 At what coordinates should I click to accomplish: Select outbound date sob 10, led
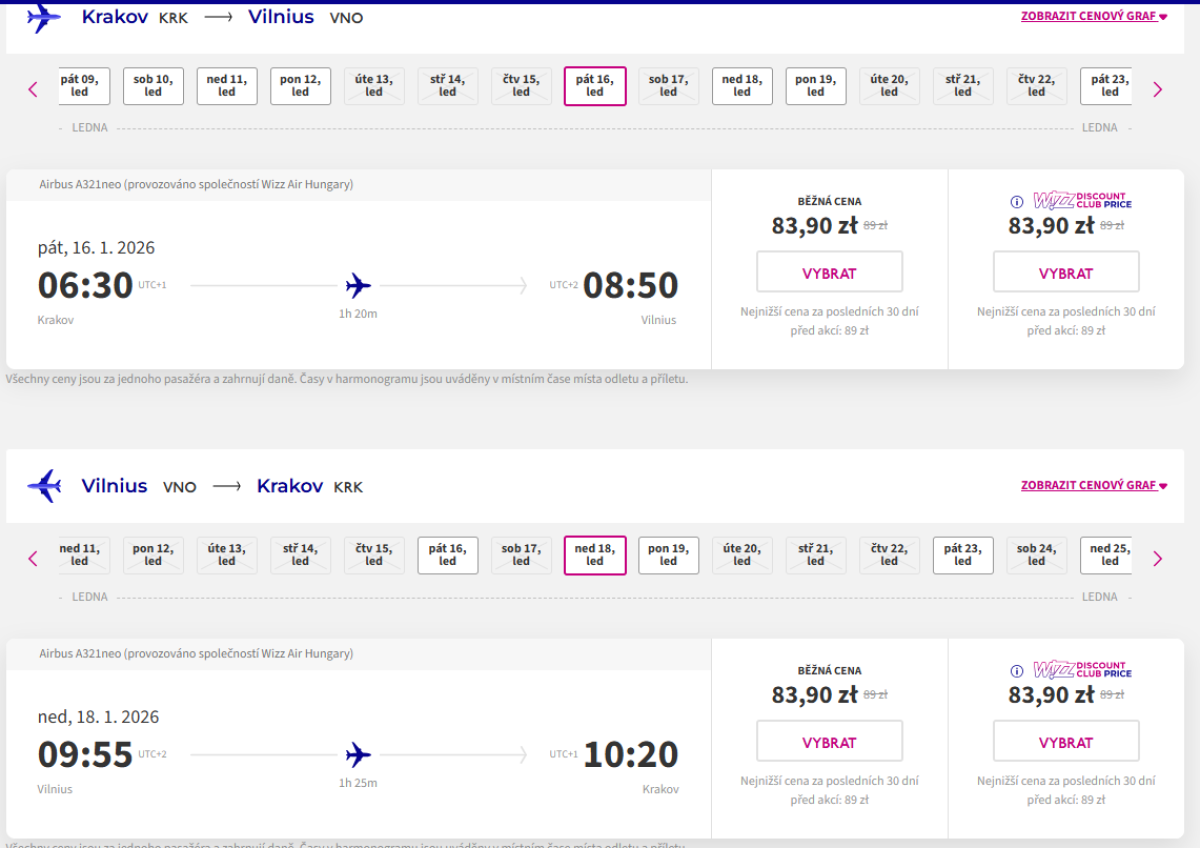153,86
